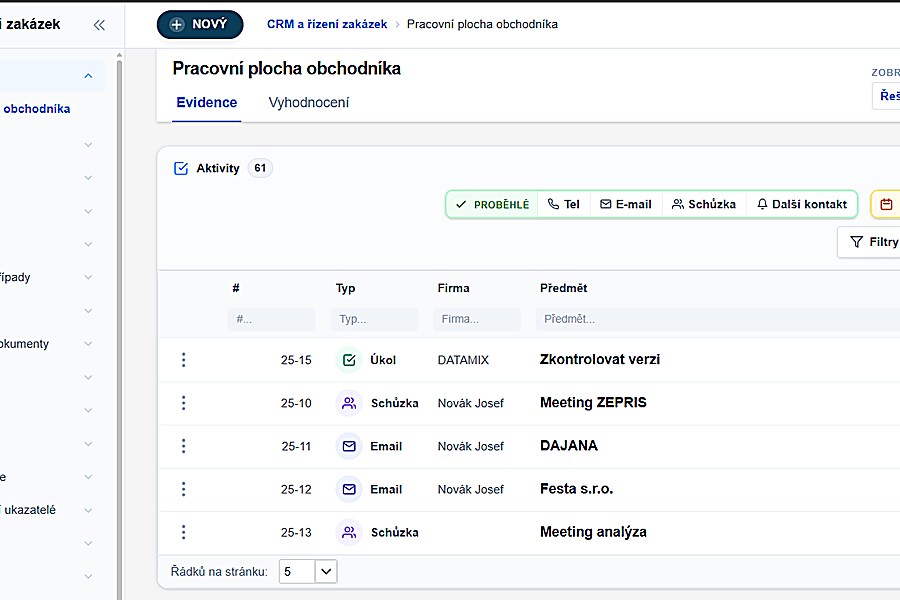The width and height of the screenshot is (900, 600).
Task: Open the DAJANA activity
Action: (569, 446)
